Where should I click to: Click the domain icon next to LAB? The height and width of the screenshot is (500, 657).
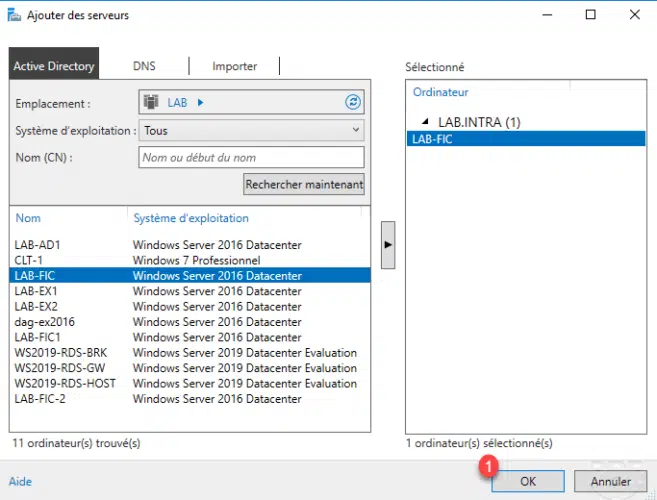coord(153,102)
